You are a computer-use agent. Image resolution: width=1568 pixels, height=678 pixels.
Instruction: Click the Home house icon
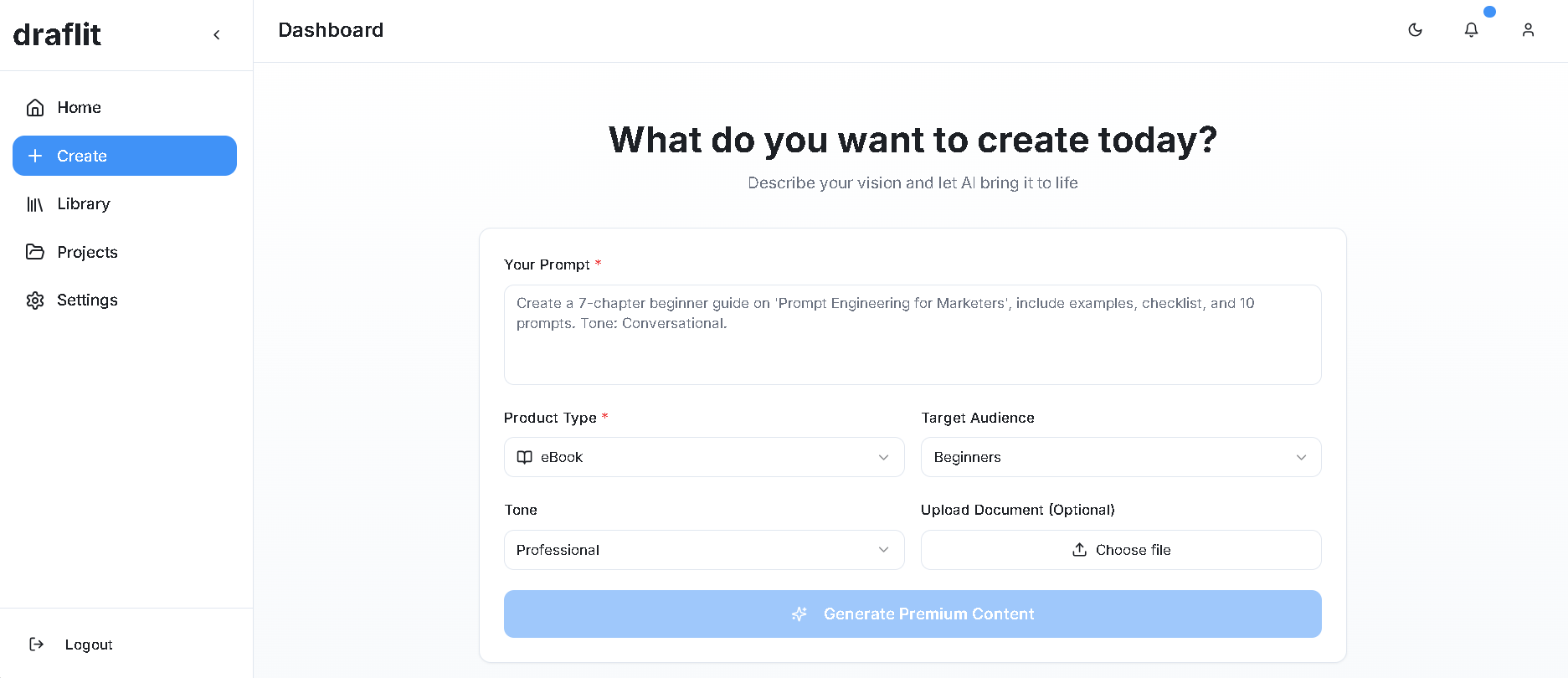coord(35,107)
